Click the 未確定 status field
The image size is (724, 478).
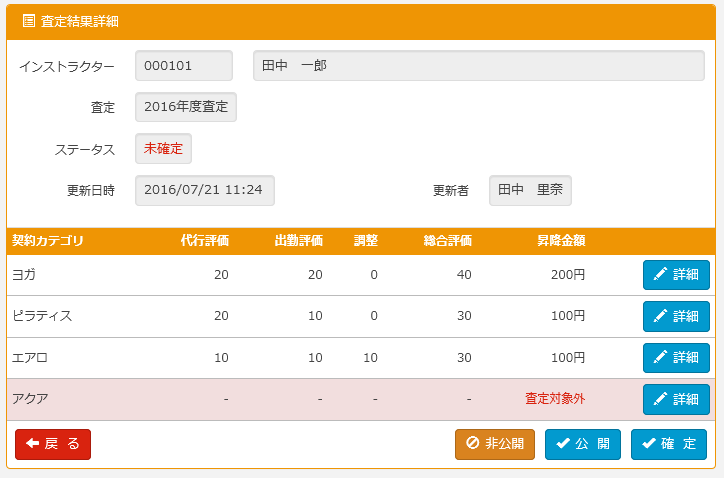click(163, 148)
